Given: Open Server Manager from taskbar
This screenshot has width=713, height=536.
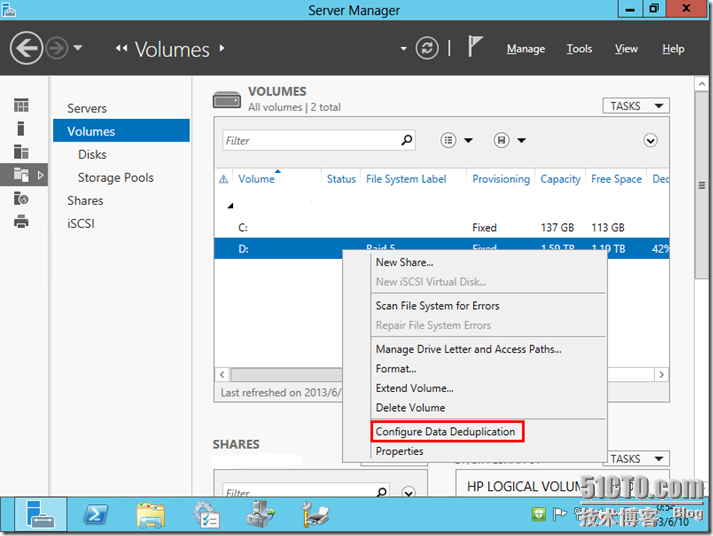Looking at the screenshot, I should coord(40,514).
